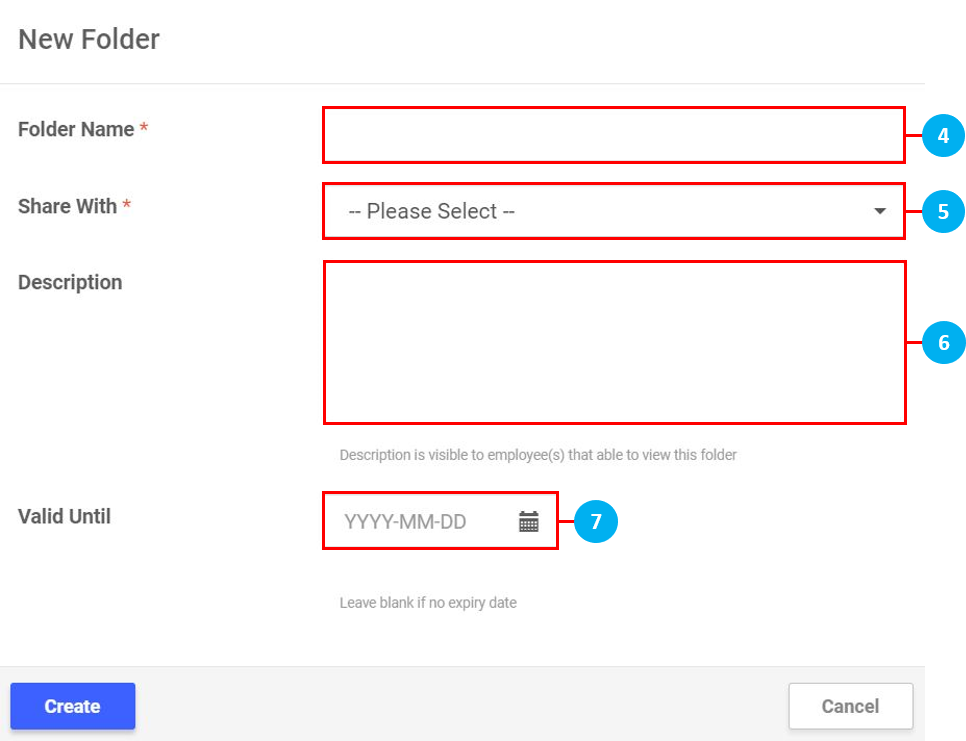
Task: Click the YYYY-MM-DD placeholder in Valid Until
Action: tap(405, 521)
